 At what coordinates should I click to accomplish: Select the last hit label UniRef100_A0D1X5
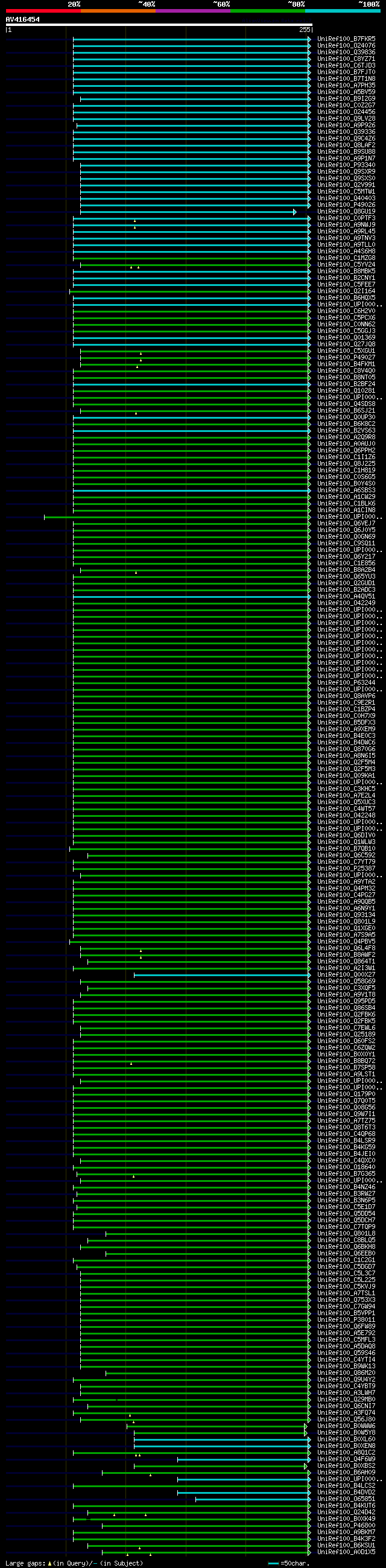[346, 1552]
